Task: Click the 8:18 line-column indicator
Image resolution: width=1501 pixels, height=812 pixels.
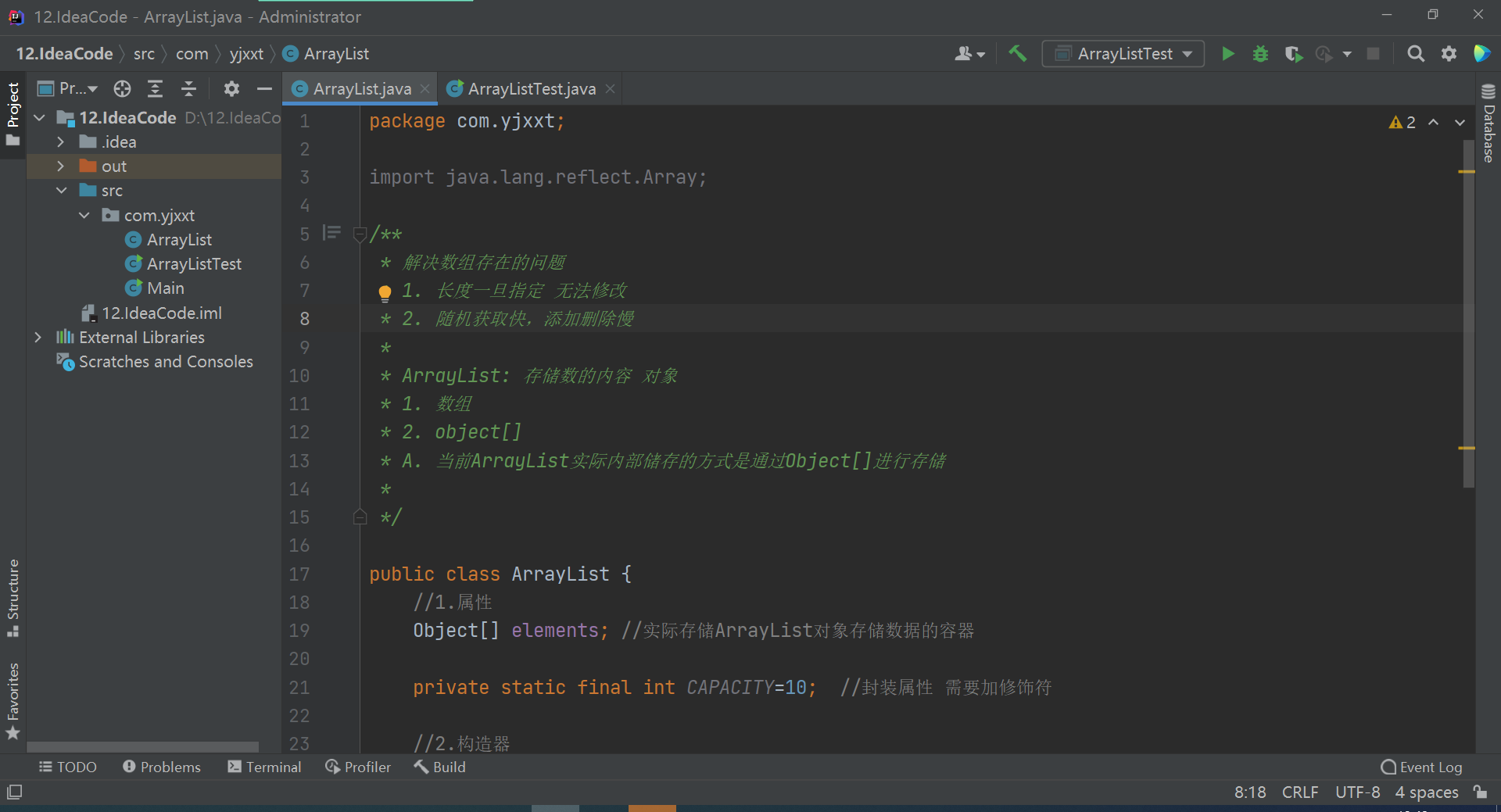Action: (x=1250, y=792)
